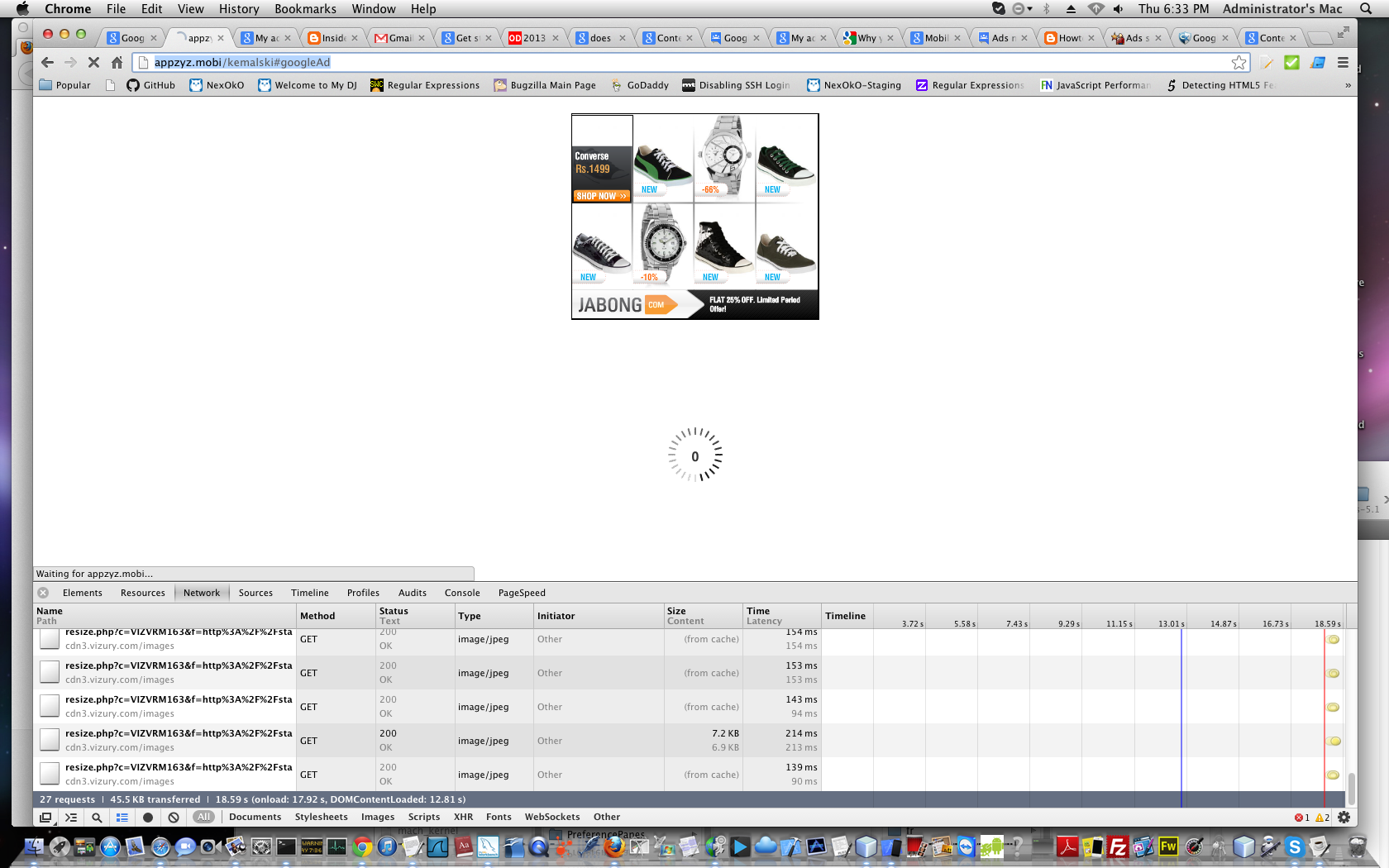Toggle small resource rows in Network panel

122,818
